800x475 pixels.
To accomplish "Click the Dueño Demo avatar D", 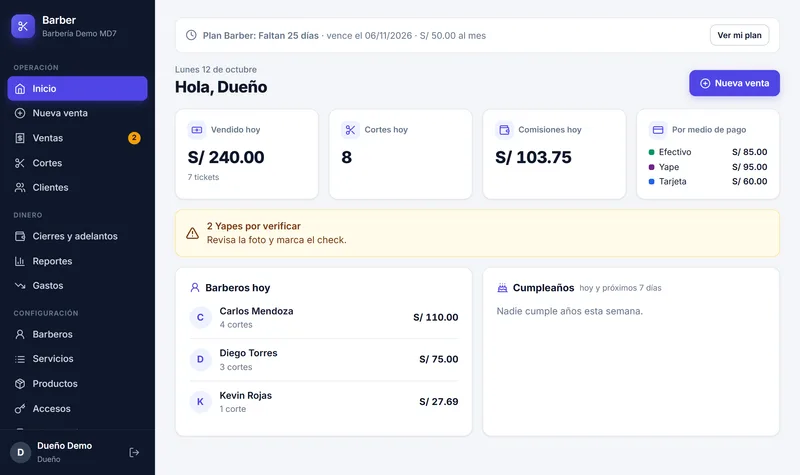I will coord(21,453).
